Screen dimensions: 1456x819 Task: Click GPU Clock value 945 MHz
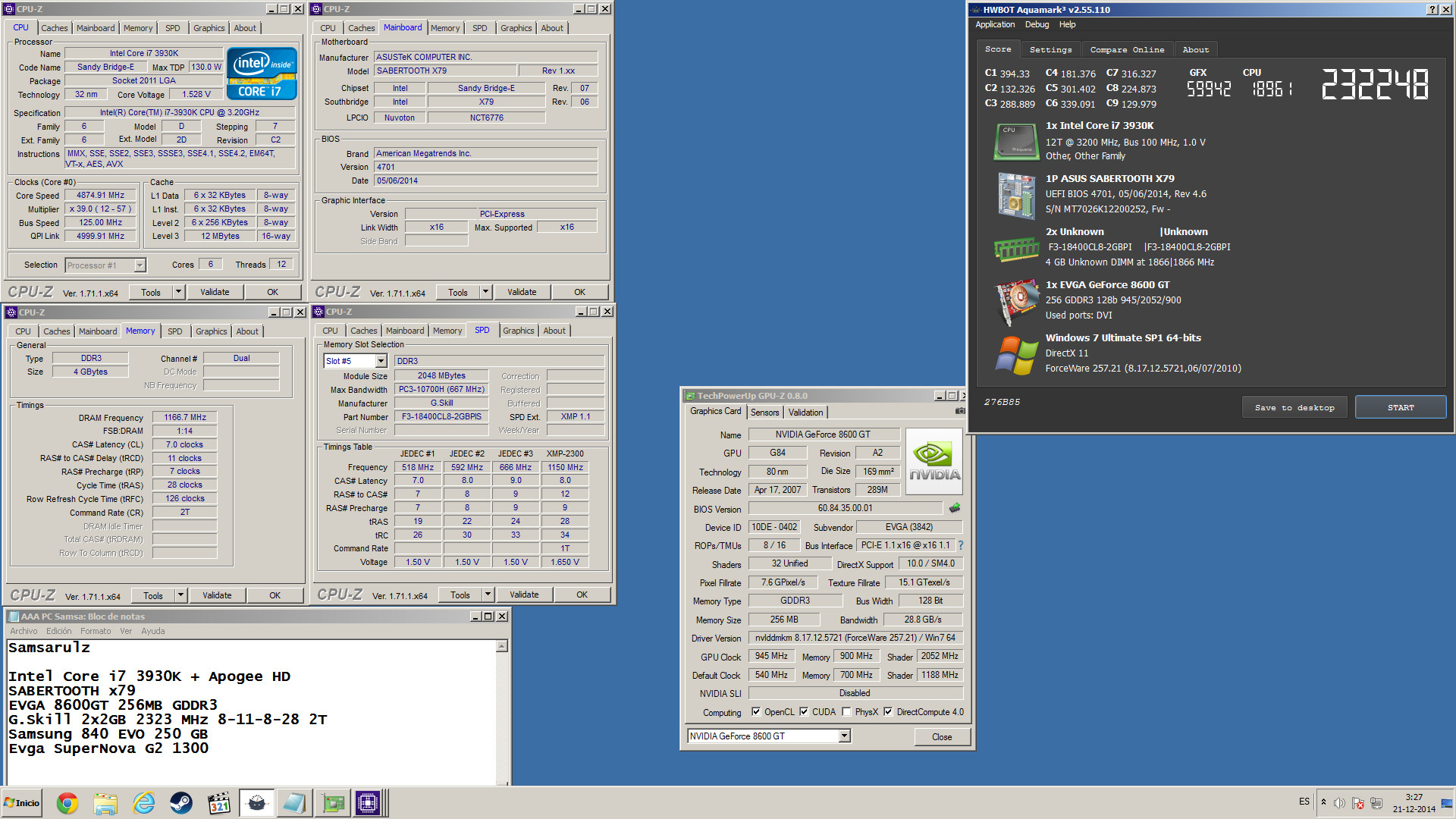[771, 657]
